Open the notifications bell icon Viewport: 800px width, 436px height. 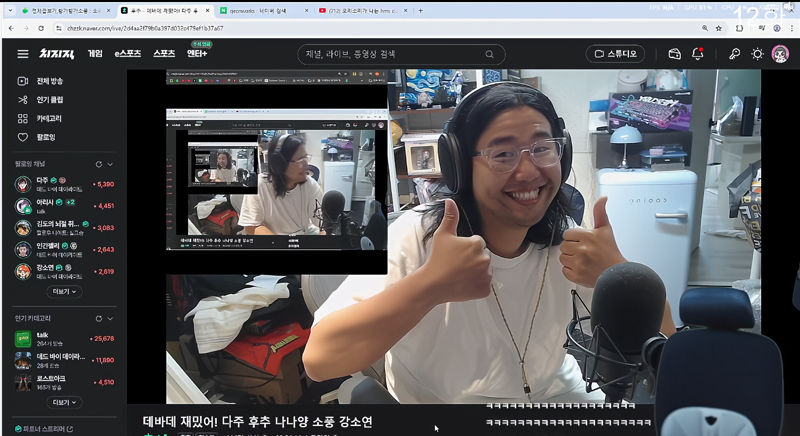pos(698,54)
